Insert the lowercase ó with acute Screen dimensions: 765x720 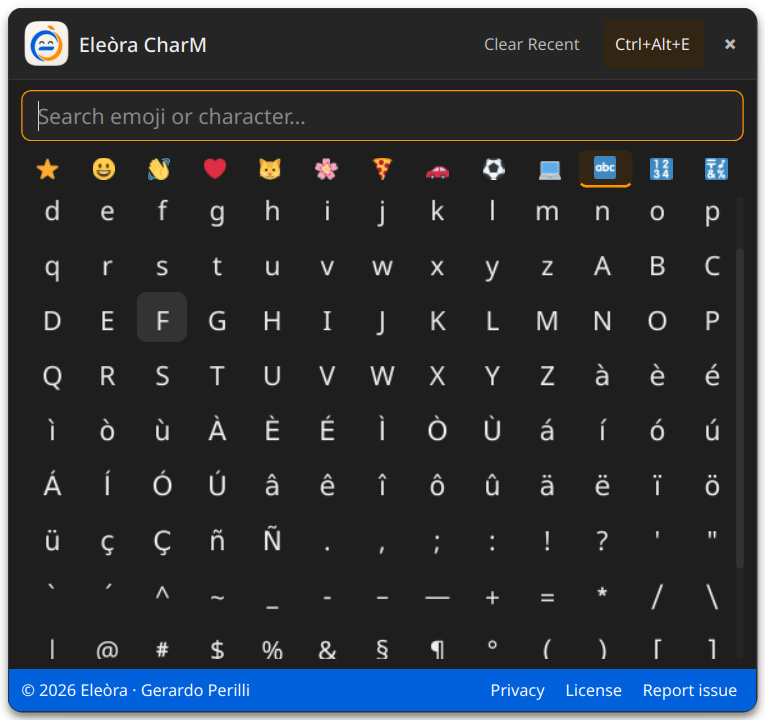[x=657, y=431]
